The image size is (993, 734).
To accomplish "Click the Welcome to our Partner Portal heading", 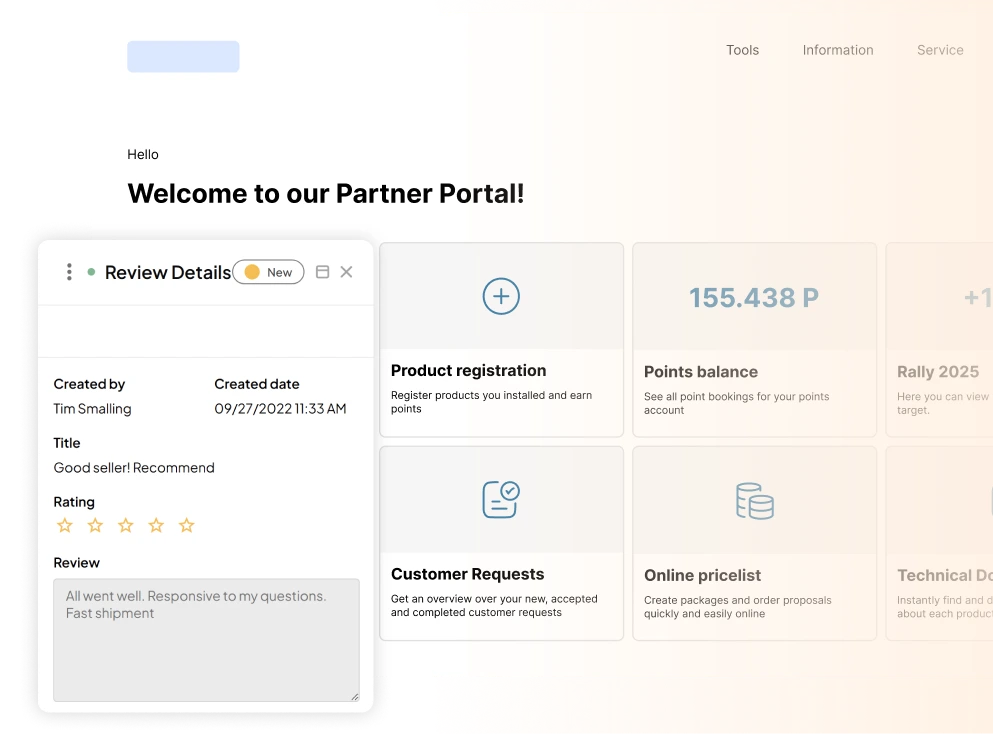I will tap(326, 193).
